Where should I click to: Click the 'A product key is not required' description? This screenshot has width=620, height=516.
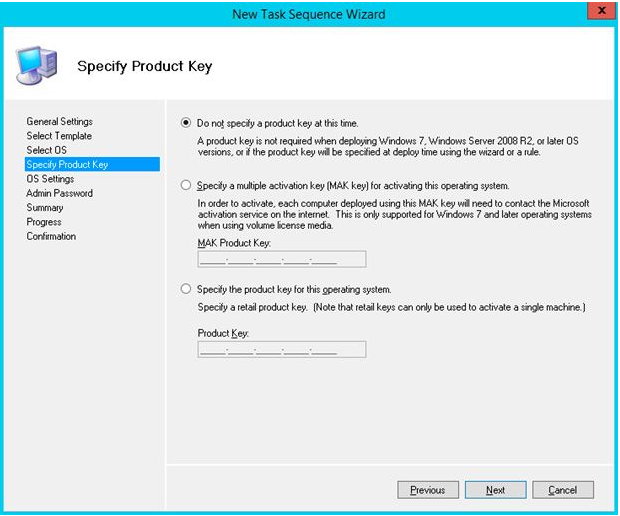(388, 146)
